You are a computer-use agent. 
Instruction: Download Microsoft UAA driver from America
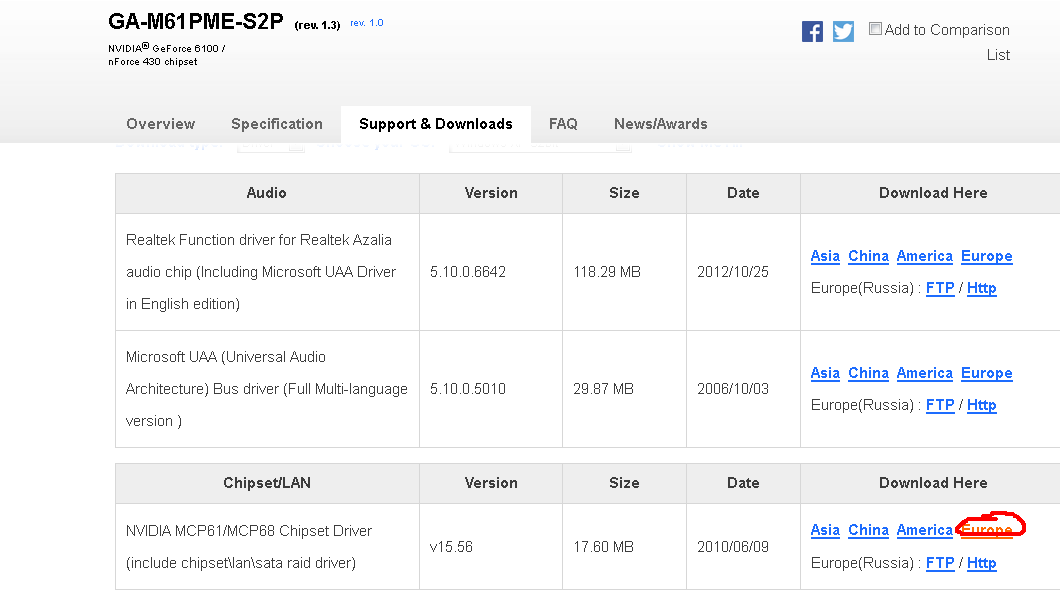point(924,373)
